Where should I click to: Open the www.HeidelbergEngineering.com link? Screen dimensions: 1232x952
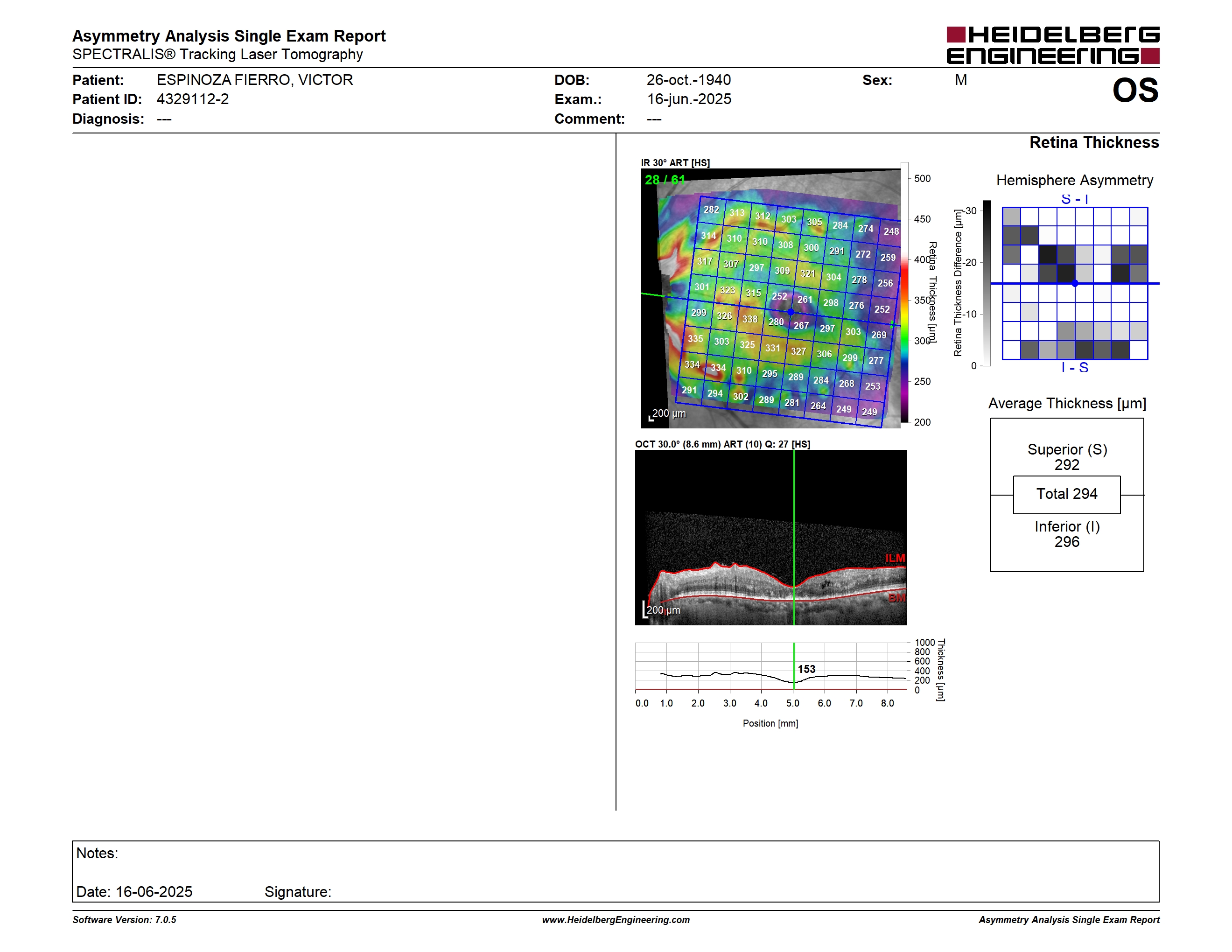coord(616,920)
